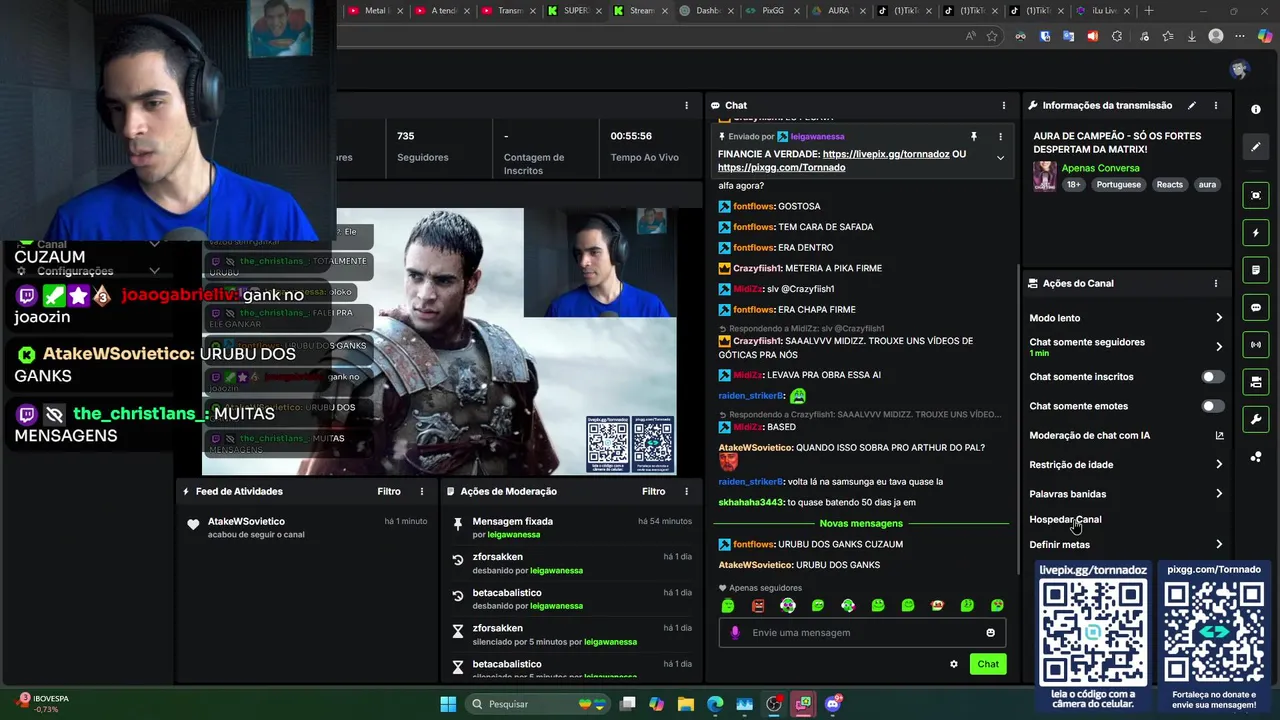The height and width of the screenshot is (720, 1280).
Task: Open Informações da transmissão three-dot menu
Action: tap(1216, 105)
